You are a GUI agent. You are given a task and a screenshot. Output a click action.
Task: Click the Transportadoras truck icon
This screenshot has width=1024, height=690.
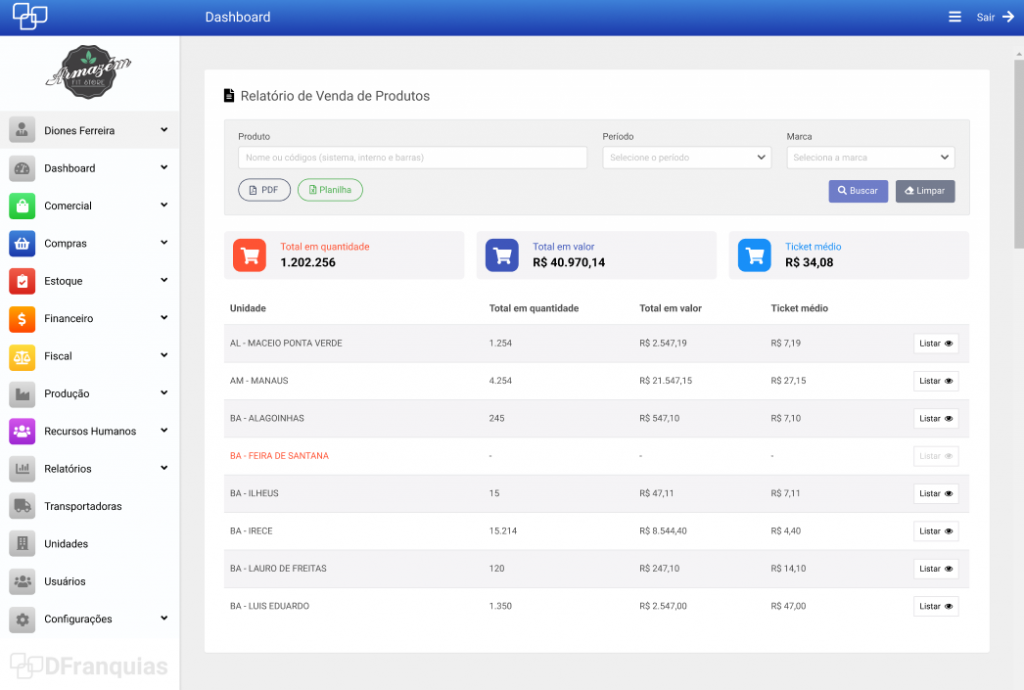(x=22, y=506)
